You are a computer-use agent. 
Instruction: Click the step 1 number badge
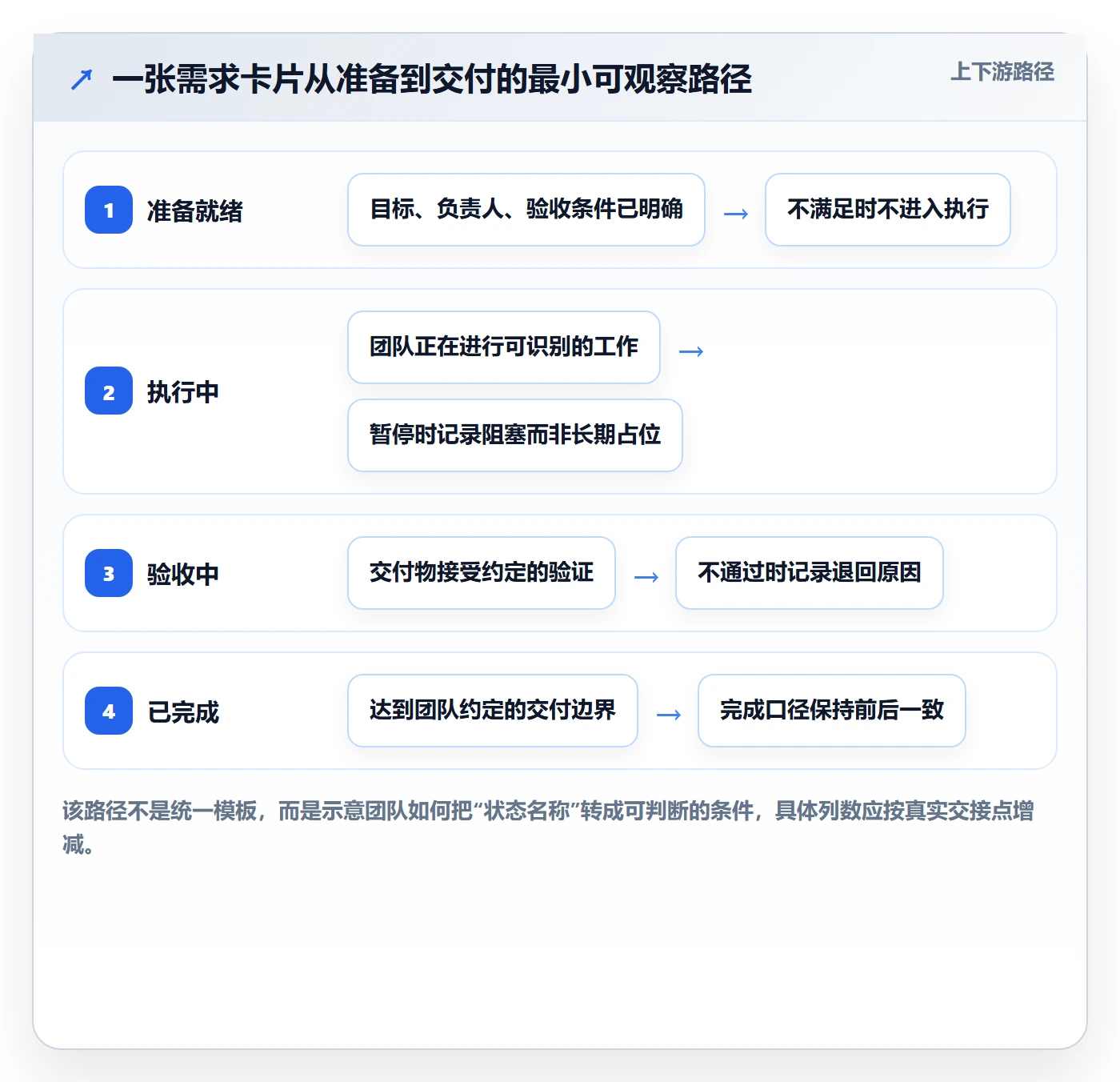pyautogui.click(x=109, y=210)
